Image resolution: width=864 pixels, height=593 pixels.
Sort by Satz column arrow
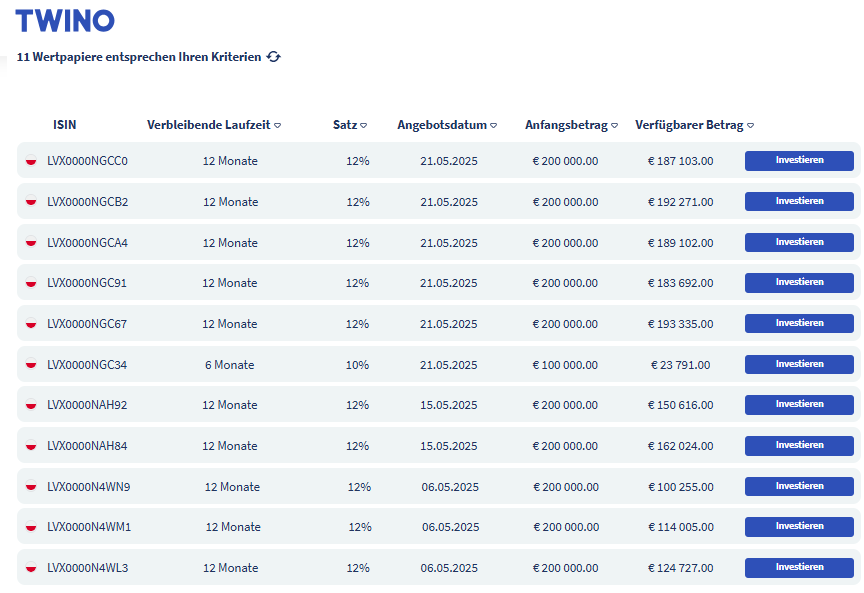coord(364,126)
